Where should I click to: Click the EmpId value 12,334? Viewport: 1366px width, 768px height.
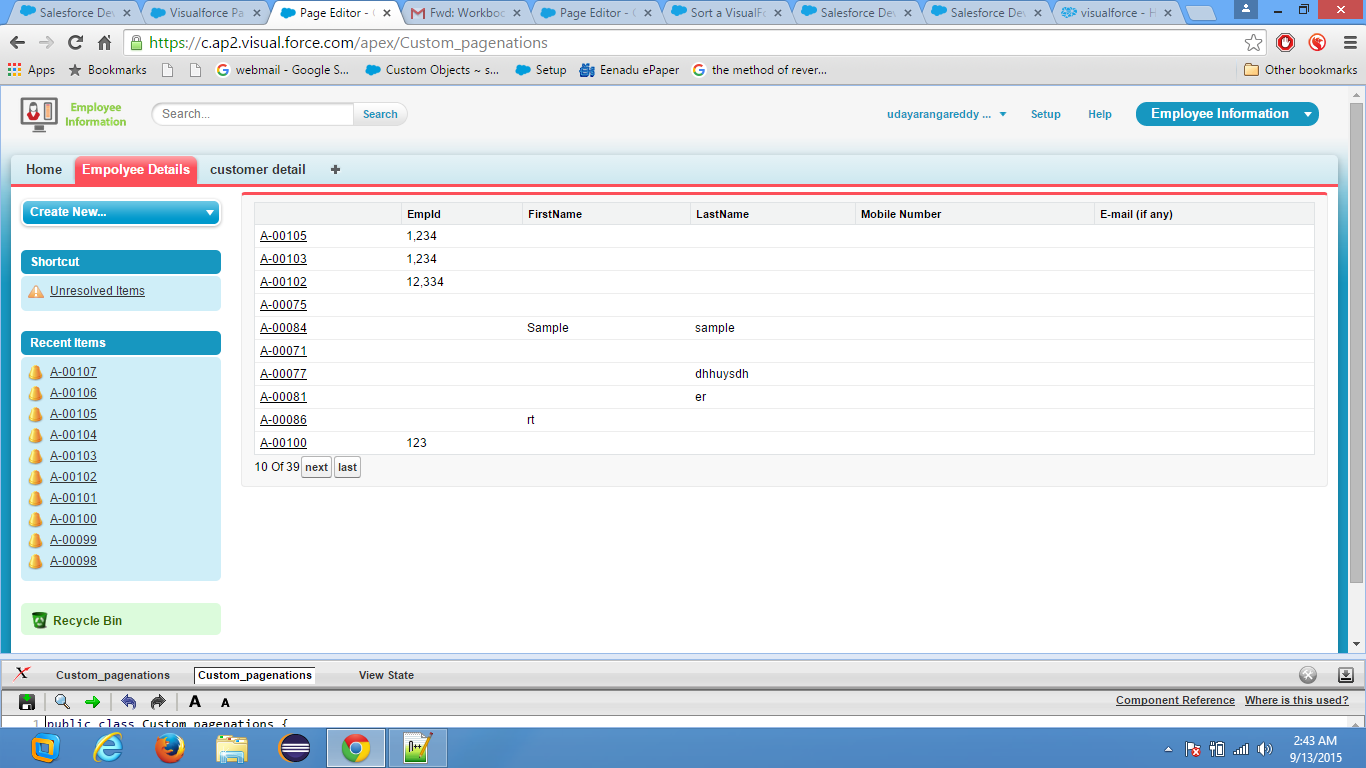[425, 282]
